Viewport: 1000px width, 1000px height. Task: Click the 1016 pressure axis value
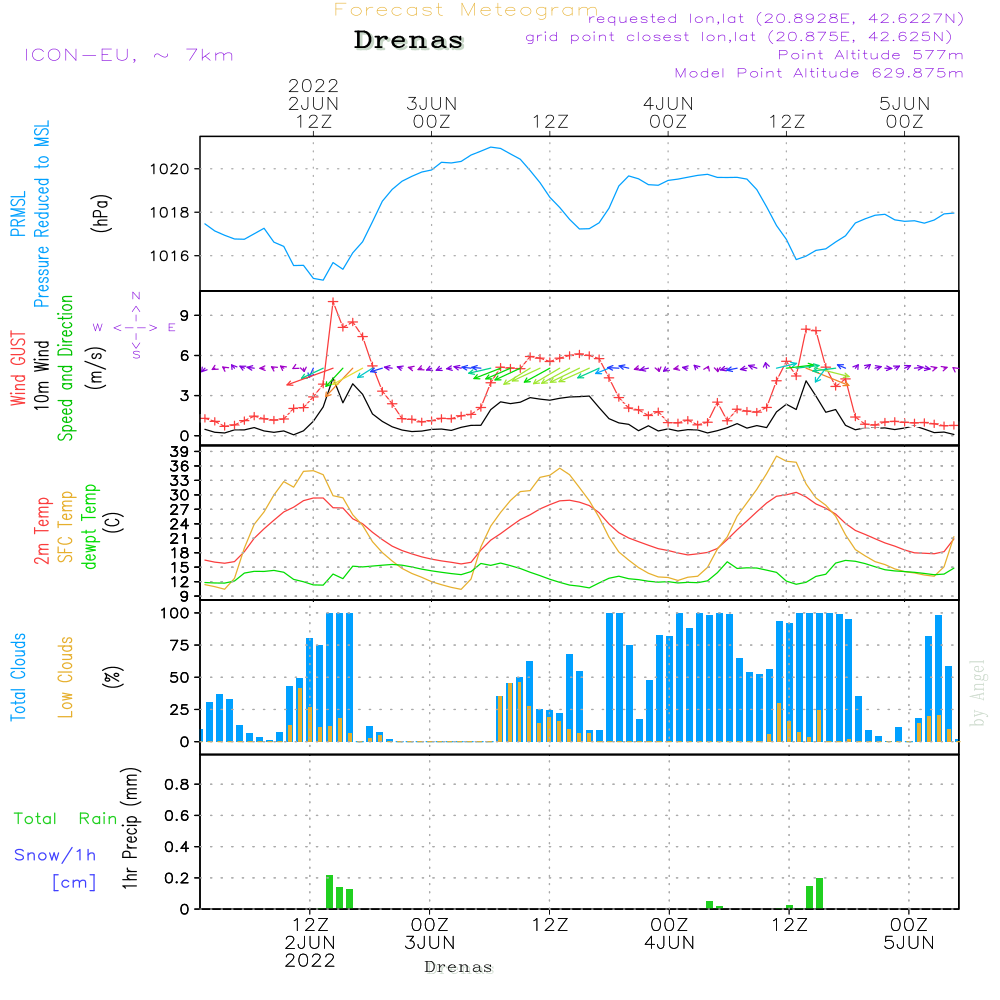coord(169,256)
